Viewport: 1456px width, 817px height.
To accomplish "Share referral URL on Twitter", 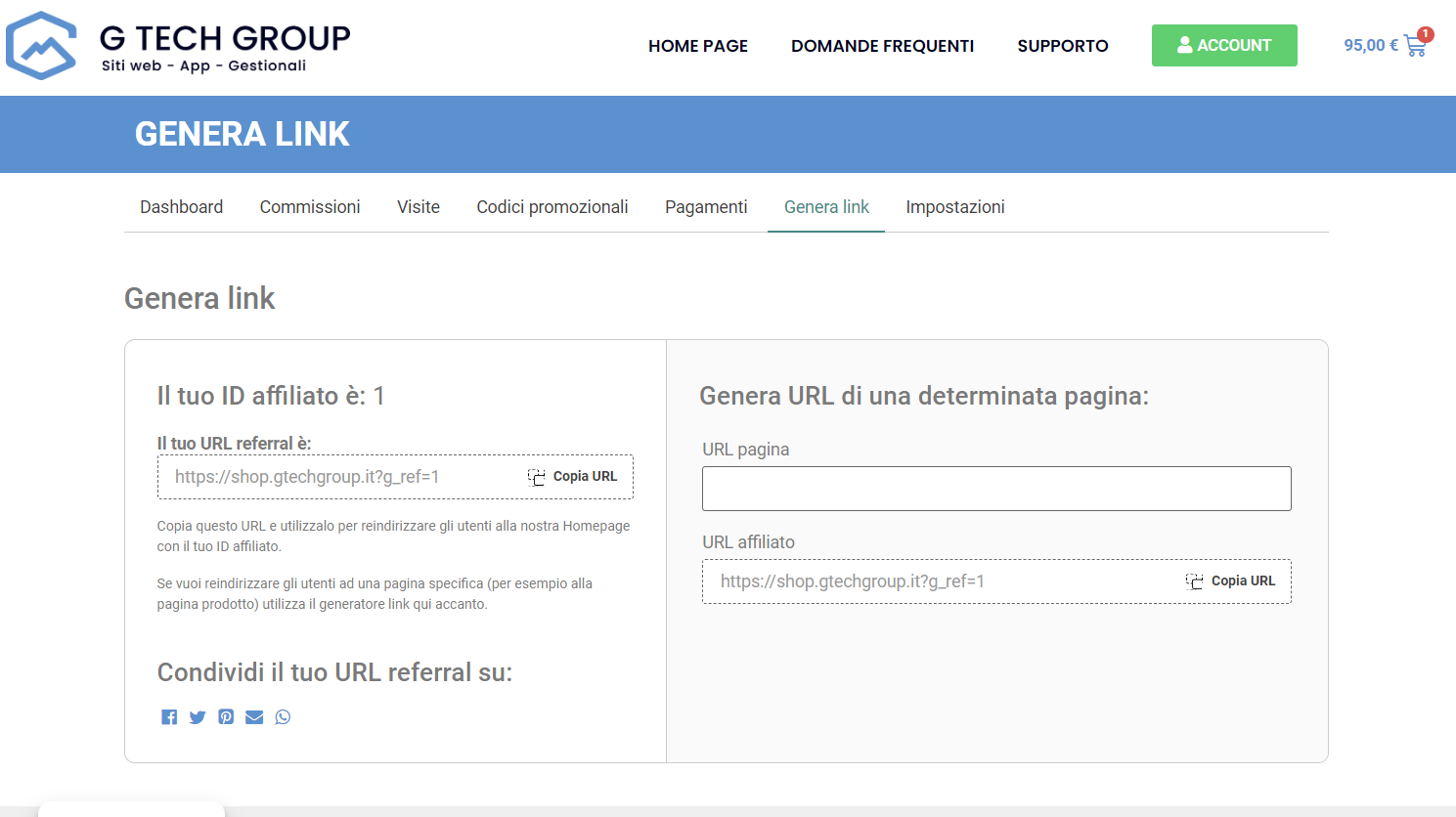I will click(198, 717).
